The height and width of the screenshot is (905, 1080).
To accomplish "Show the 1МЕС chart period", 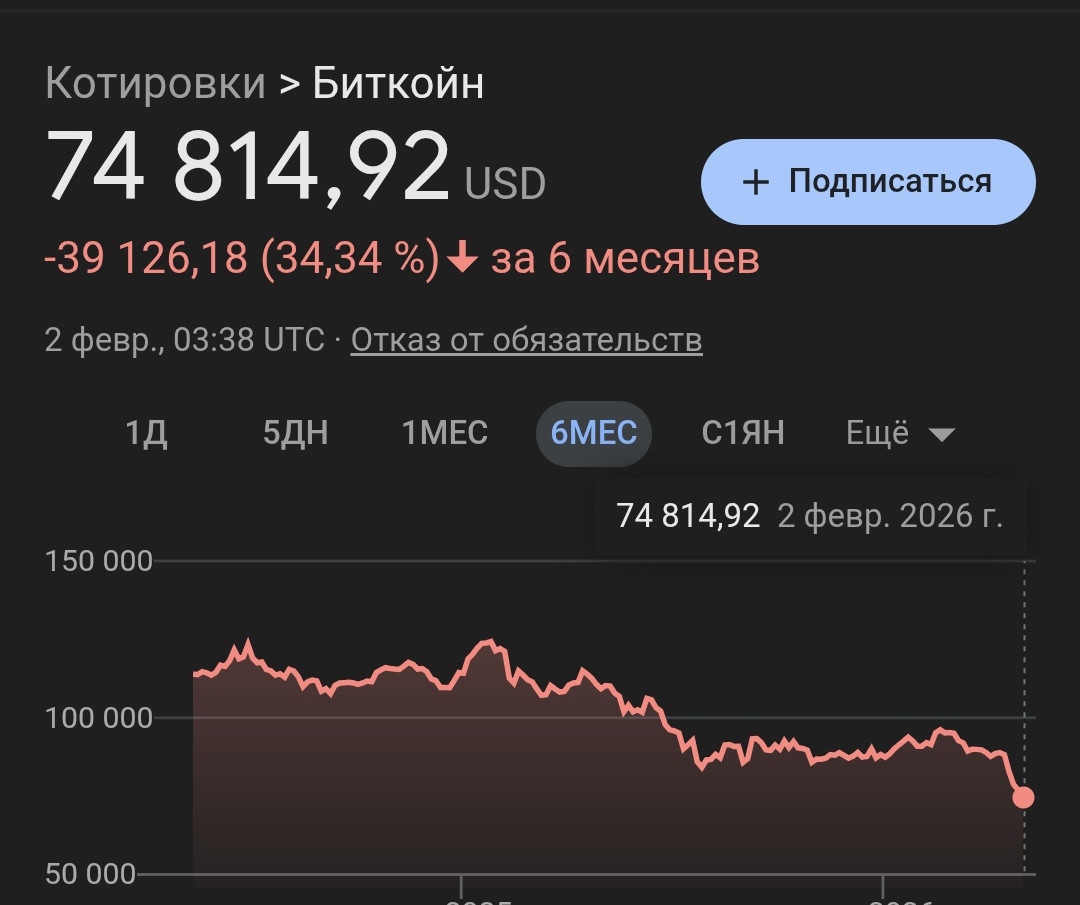I will pos(444,433).
